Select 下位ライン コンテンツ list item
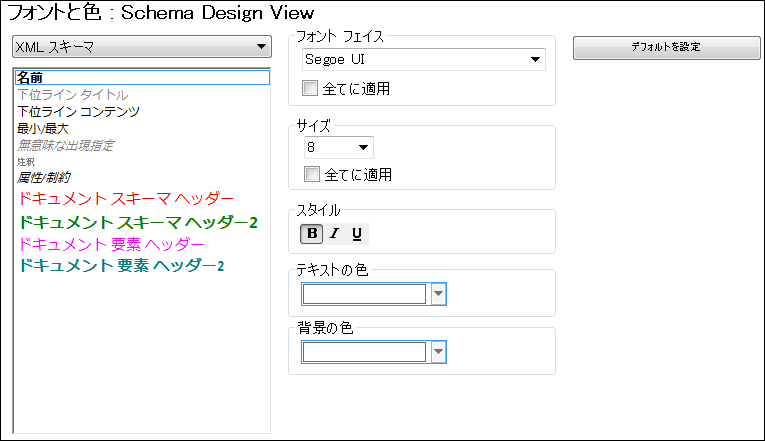Image resolution: width=765 pixels, height=441 pixels. [78, 111]
